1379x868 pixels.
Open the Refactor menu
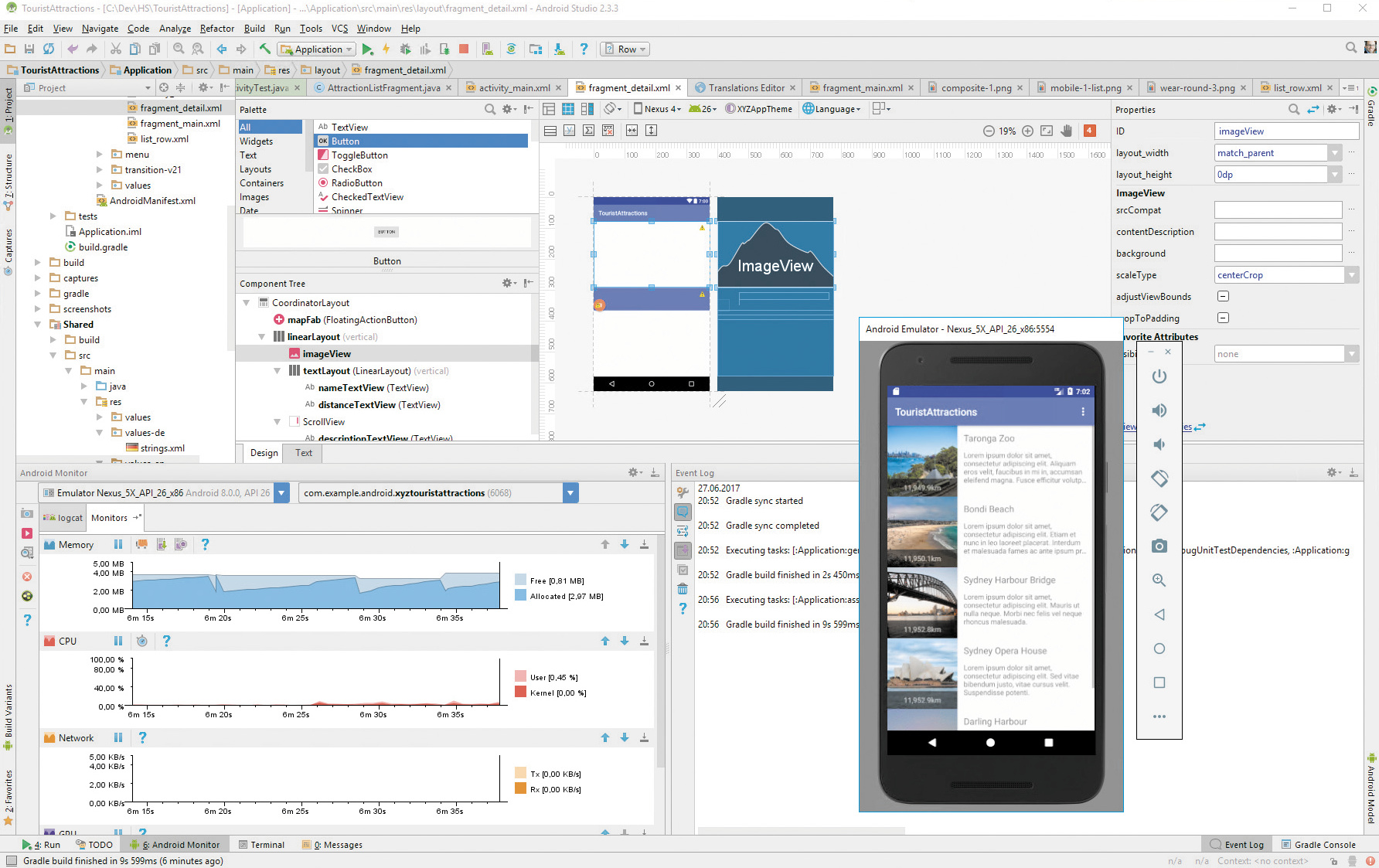217,29
